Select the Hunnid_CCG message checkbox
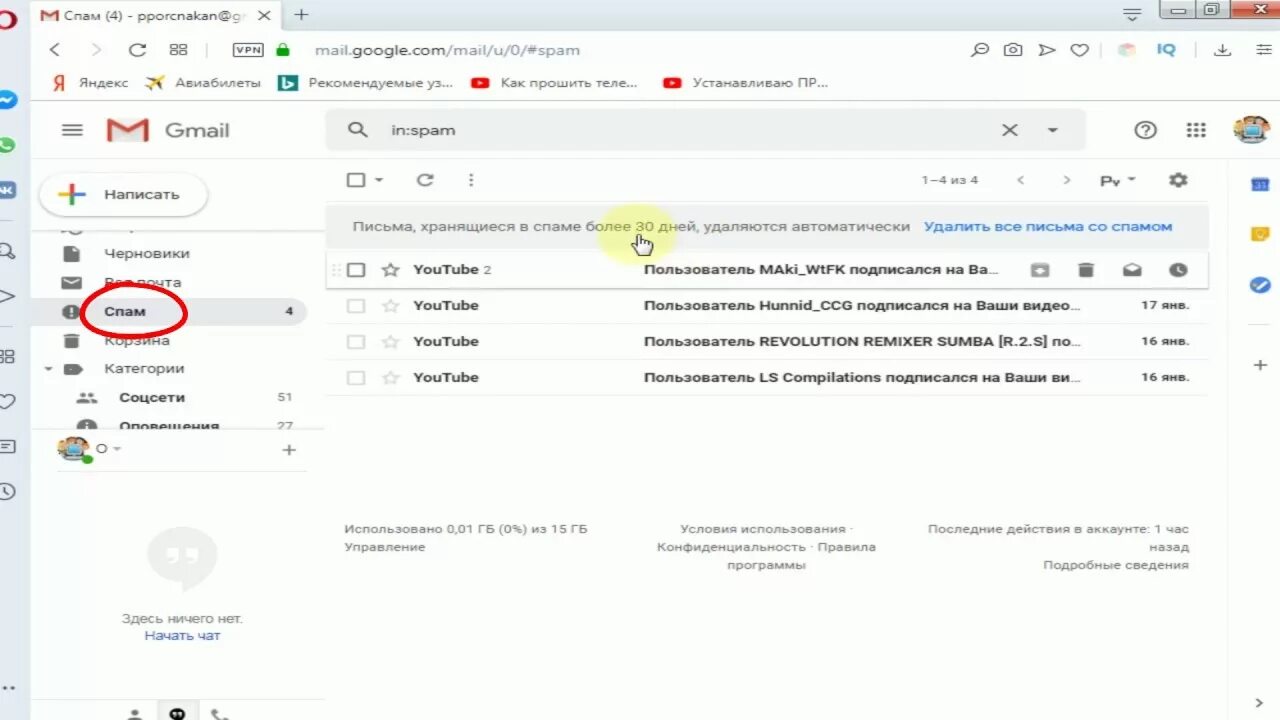The image size is (1280, 720). 356,306
